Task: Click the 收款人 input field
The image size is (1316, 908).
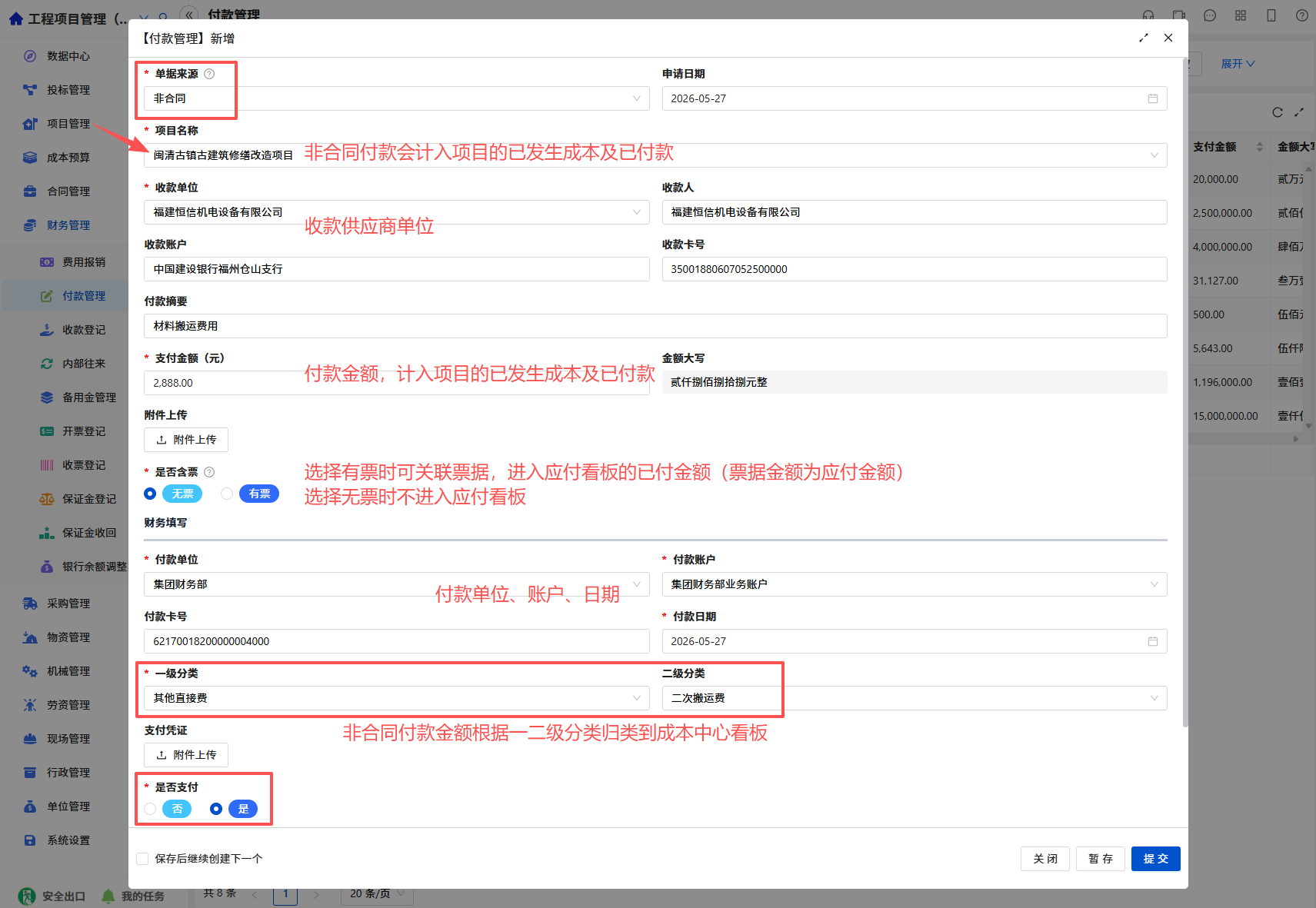Action: 915,212
